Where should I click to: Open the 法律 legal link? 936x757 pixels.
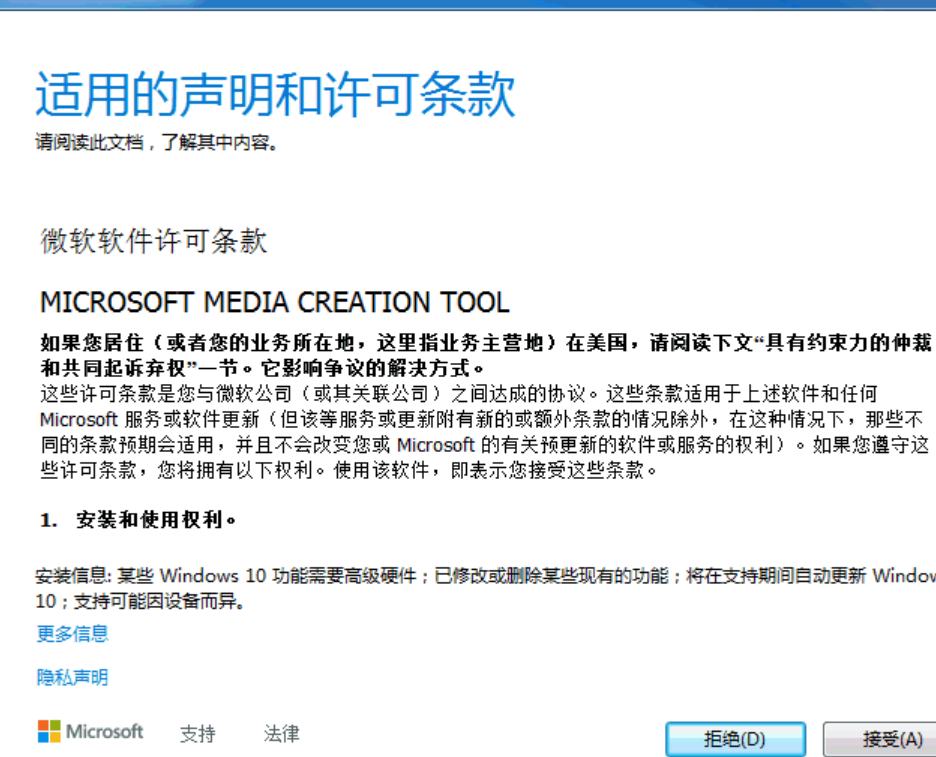coord(281,733)
